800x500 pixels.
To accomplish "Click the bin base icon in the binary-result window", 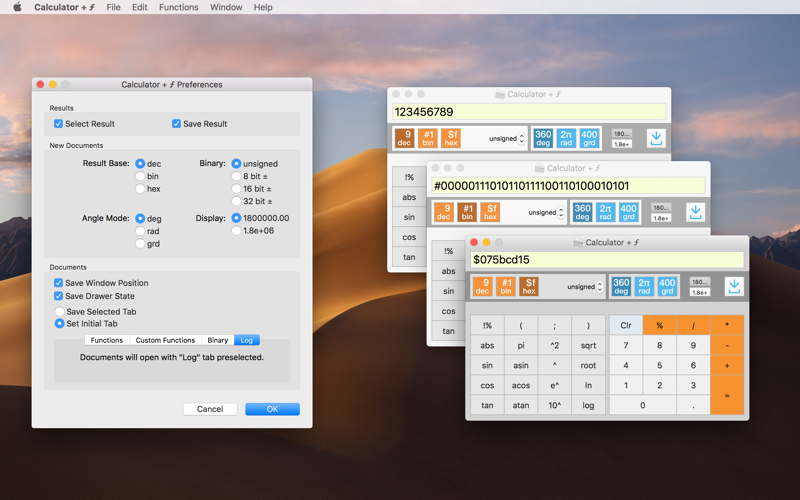I will pyautogui.click(x=467, y=212).
